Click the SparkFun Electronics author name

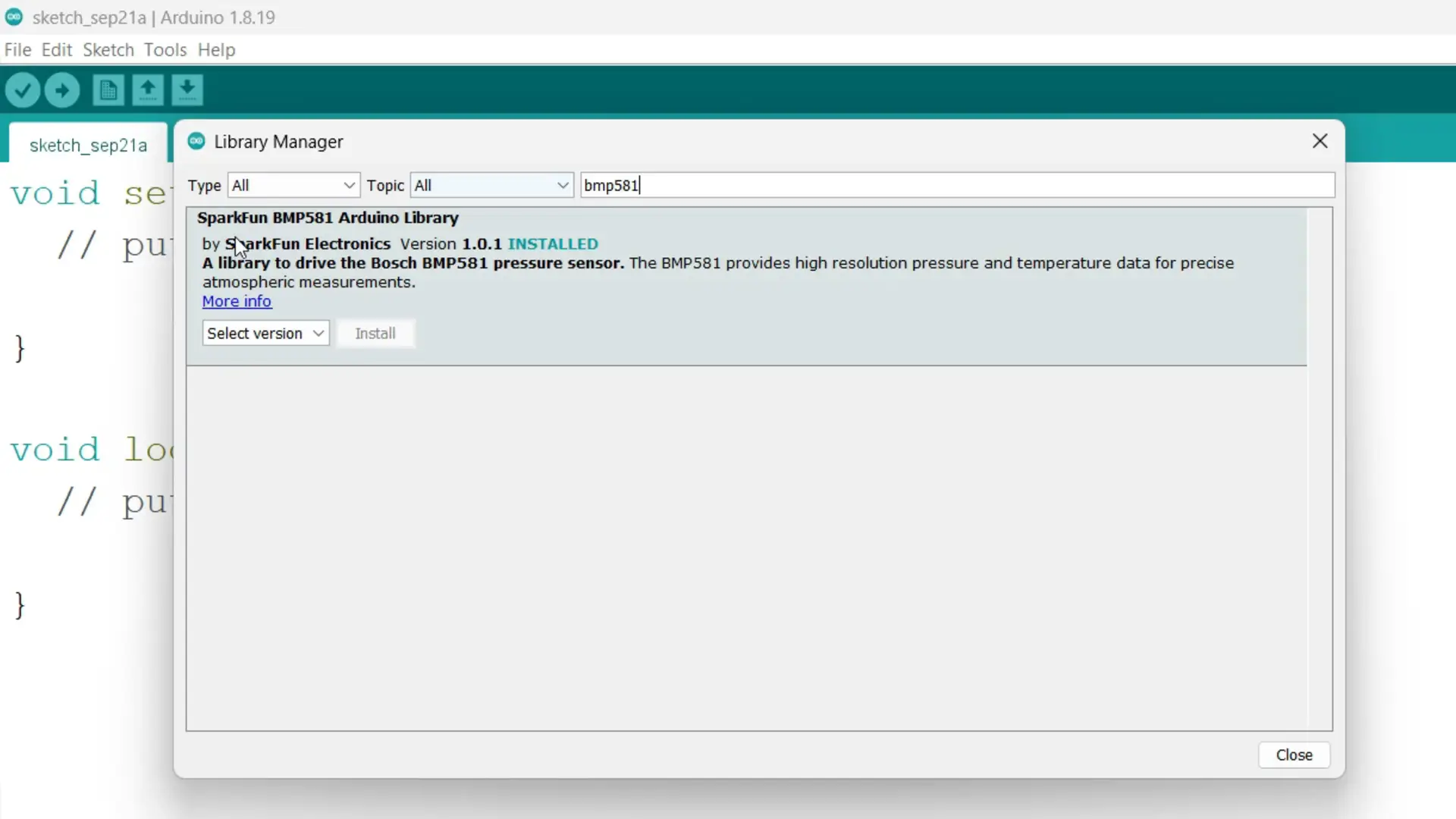pyautogui.click(x=308, y=244)
